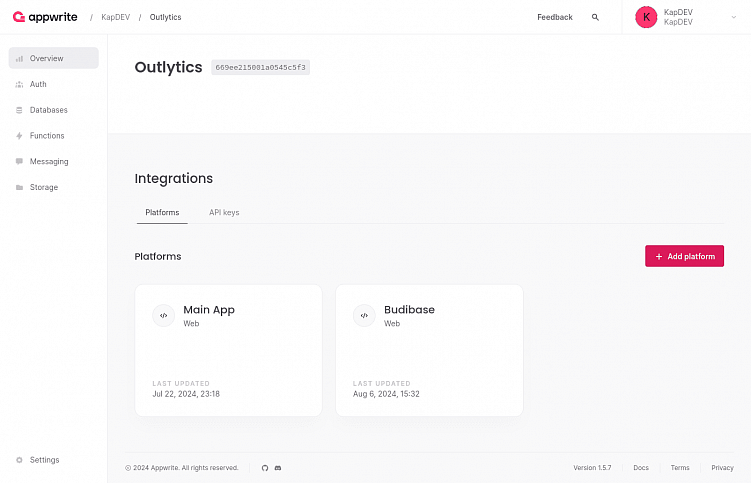
Task: Switch to the API keys tab
Action: click(x=224, y=213)
